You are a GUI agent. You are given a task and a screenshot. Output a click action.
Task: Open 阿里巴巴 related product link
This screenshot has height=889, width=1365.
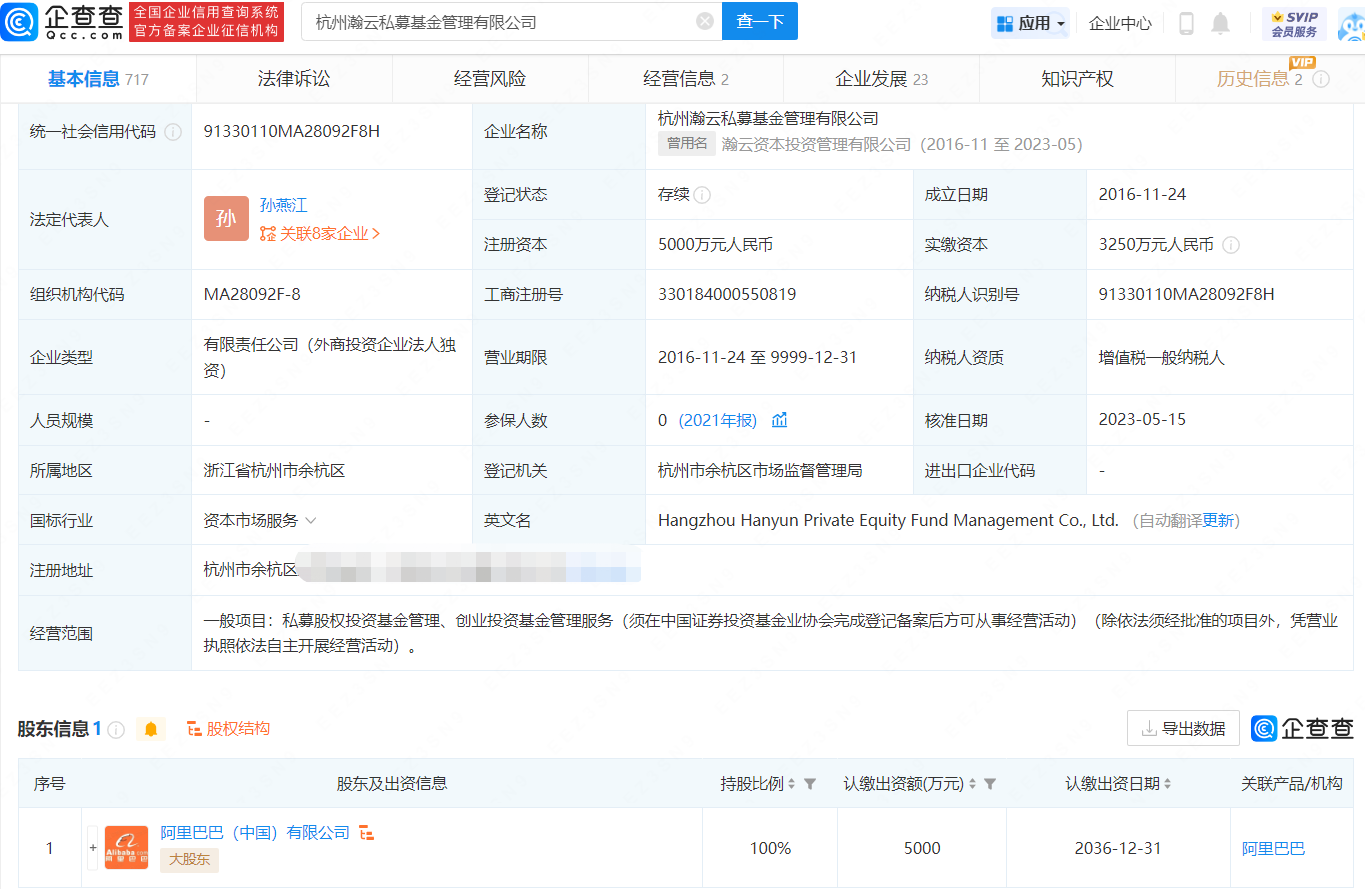pos(1273,849)
